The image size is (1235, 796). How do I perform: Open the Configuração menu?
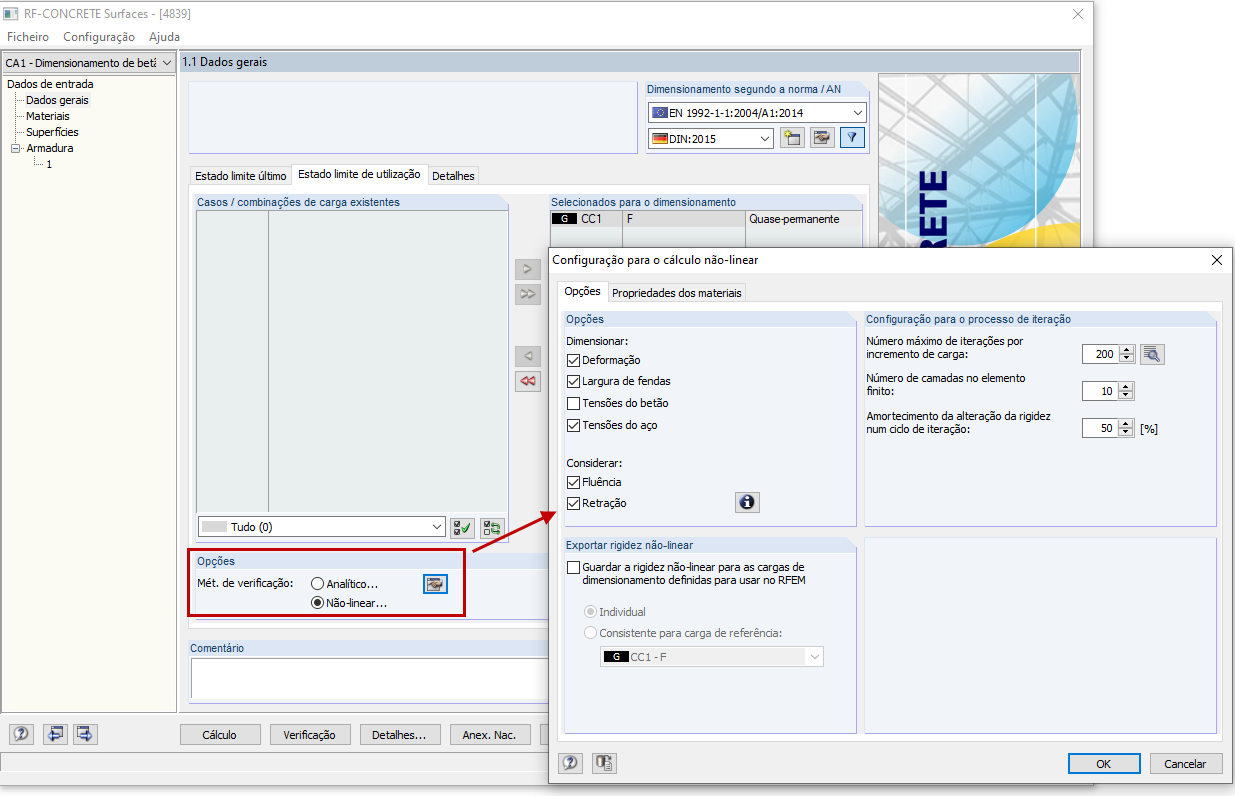point(99,37)
